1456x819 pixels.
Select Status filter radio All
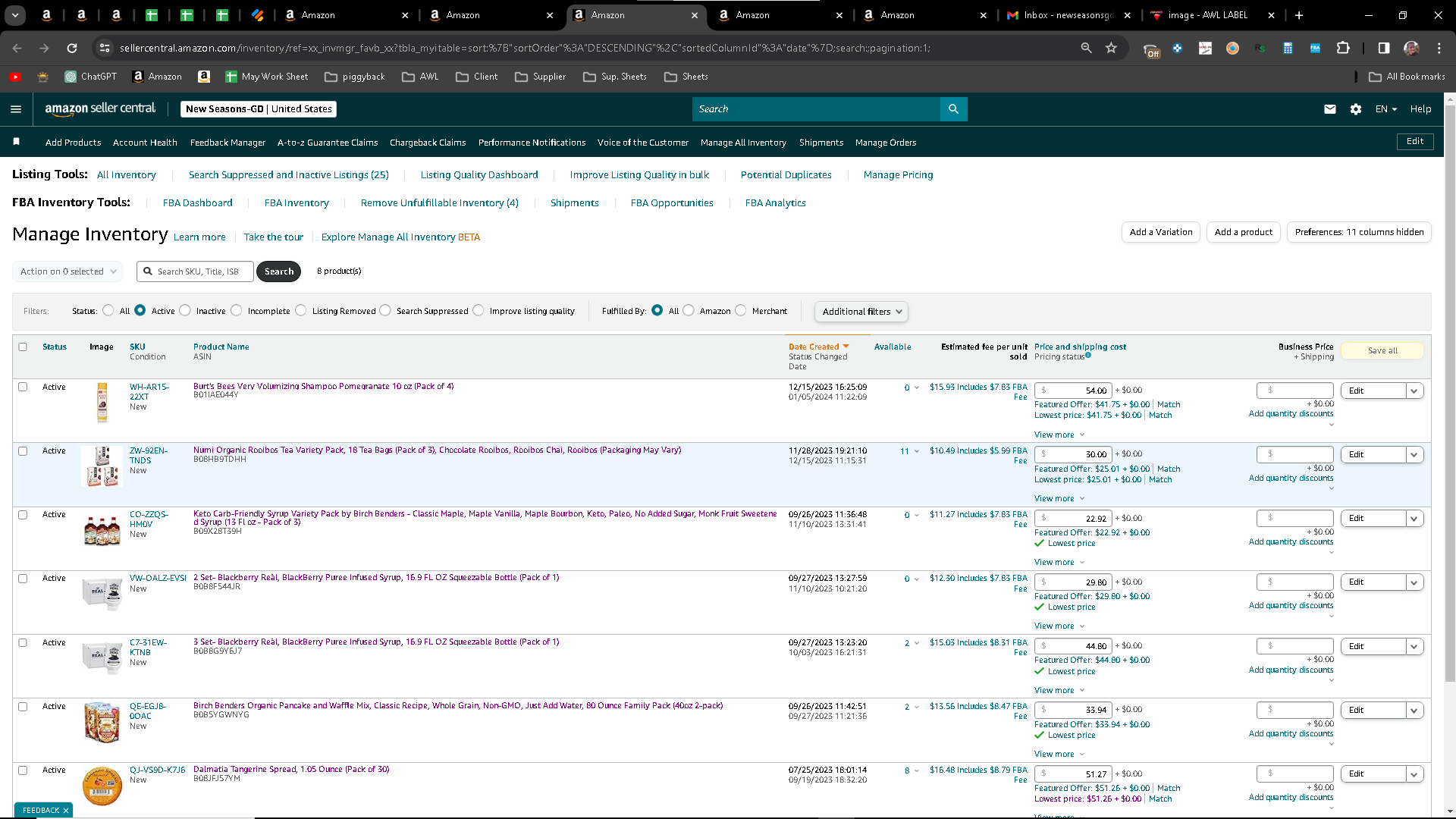point(108,310)
